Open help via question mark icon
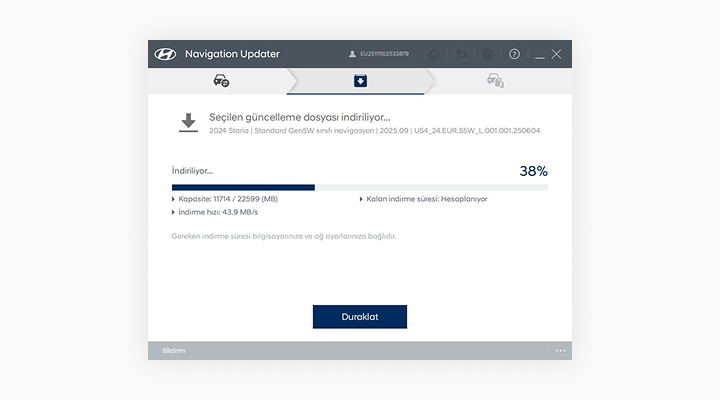 [x=514, y=54]
